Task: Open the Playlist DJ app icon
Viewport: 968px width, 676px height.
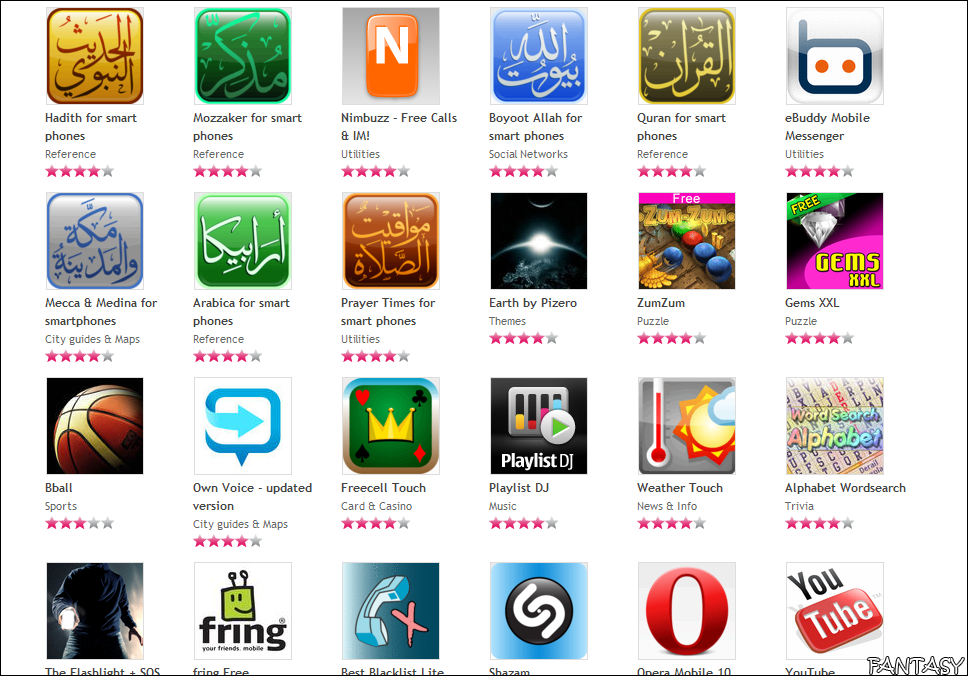Action: (x=539, y=426)
